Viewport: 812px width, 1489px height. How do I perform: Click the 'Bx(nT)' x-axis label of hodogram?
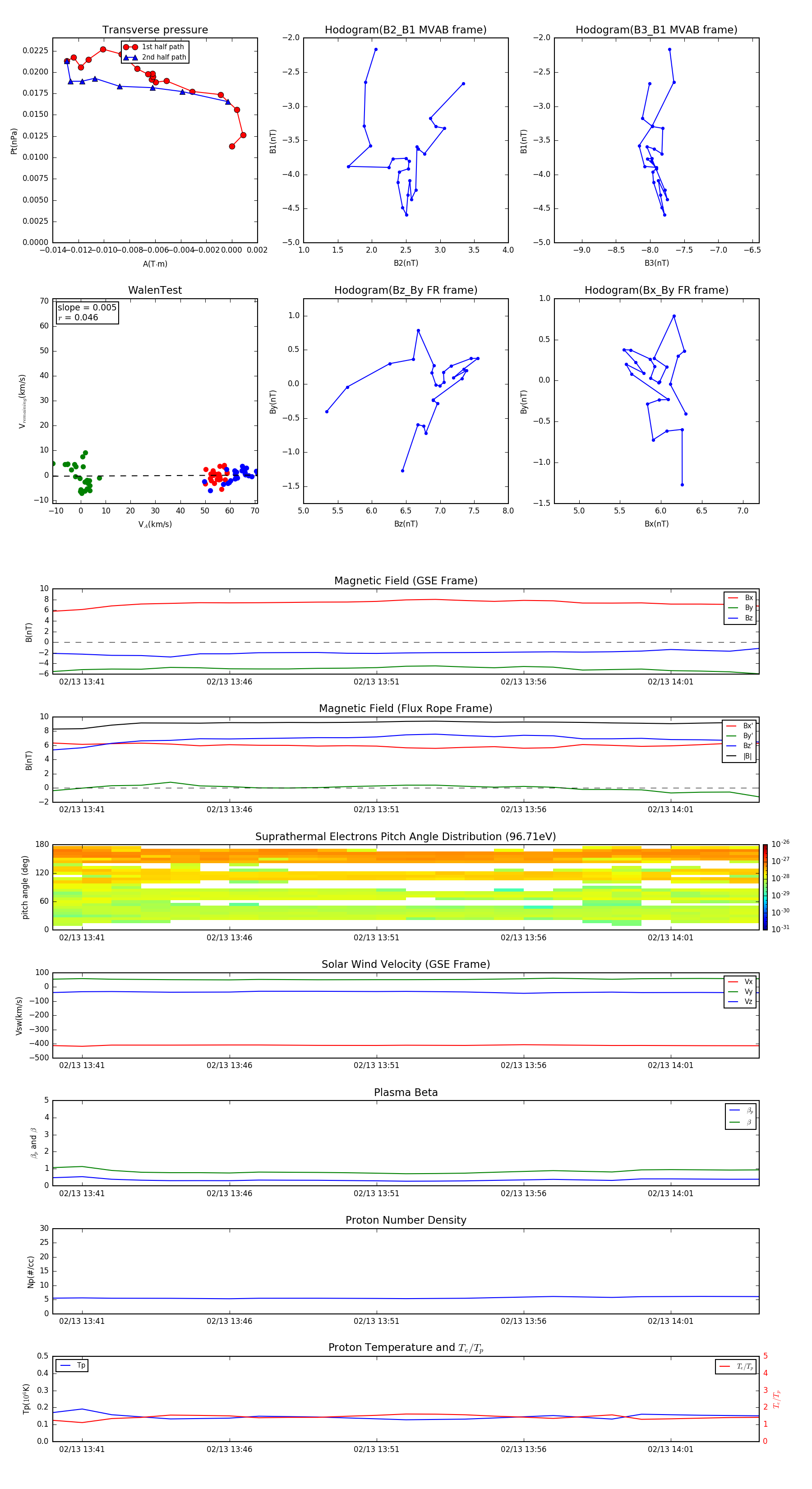coord(656,524)
